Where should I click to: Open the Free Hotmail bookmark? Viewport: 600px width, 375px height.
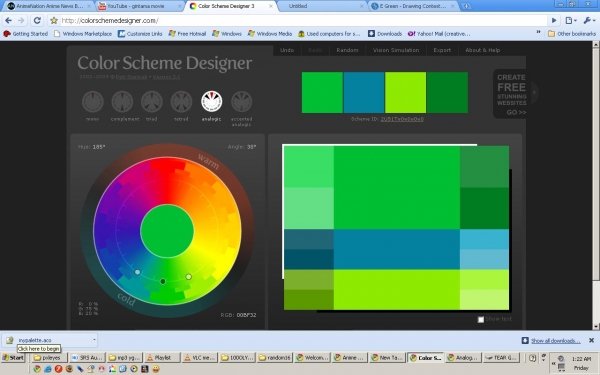187,34
